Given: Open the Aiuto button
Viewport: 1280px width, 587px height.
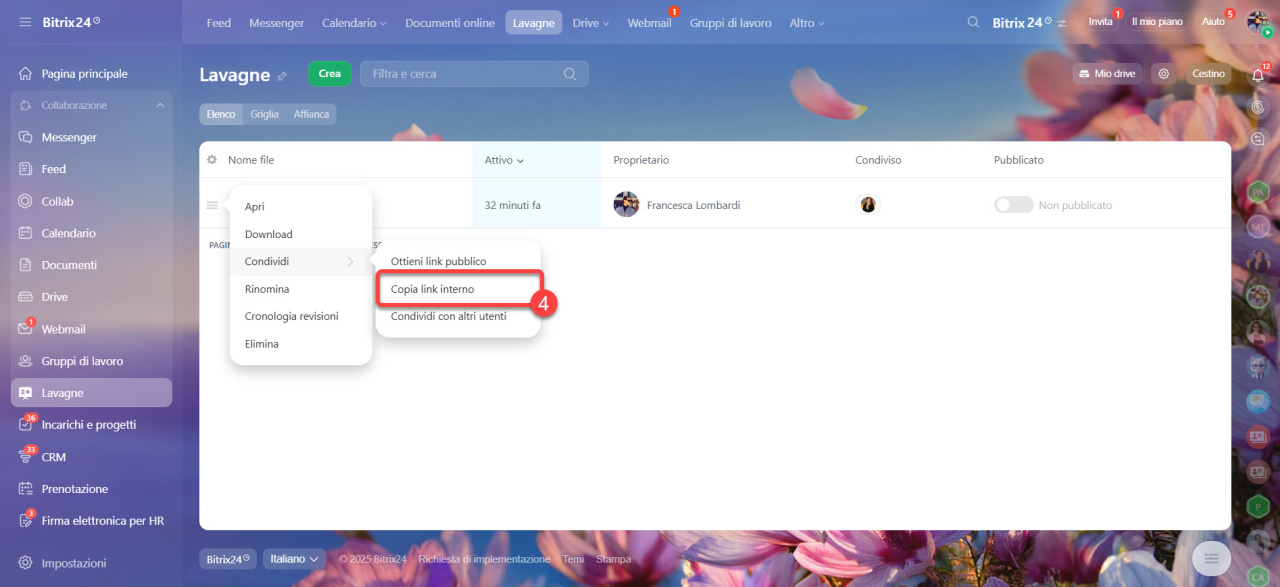Looking at the screenshot, I should 1213,22.
